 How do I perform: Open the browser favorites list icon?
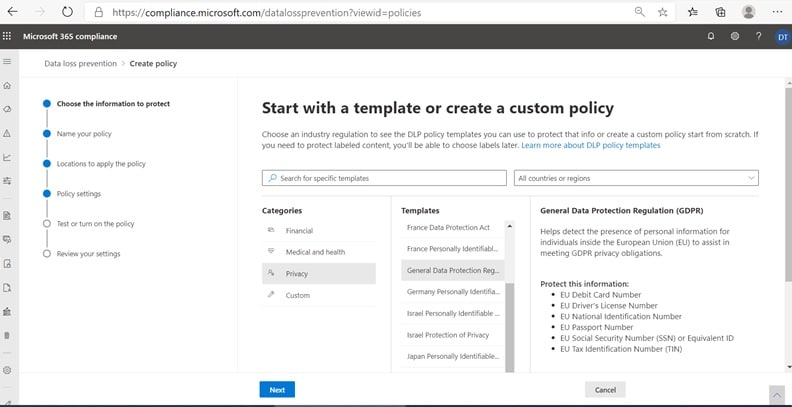(x=693, y=12)
